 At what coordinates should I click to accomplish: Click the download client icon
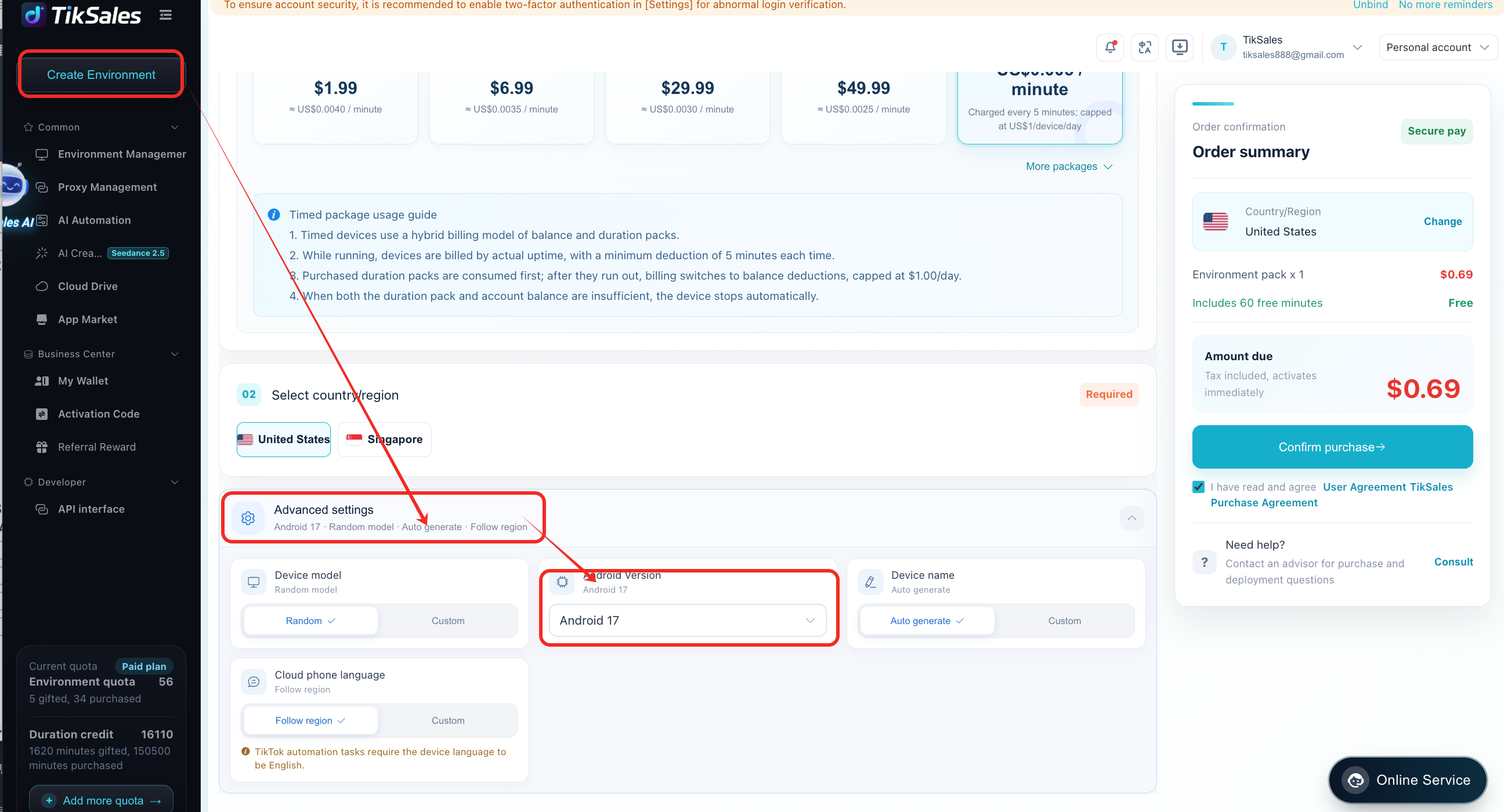[x=1180, y=48]
